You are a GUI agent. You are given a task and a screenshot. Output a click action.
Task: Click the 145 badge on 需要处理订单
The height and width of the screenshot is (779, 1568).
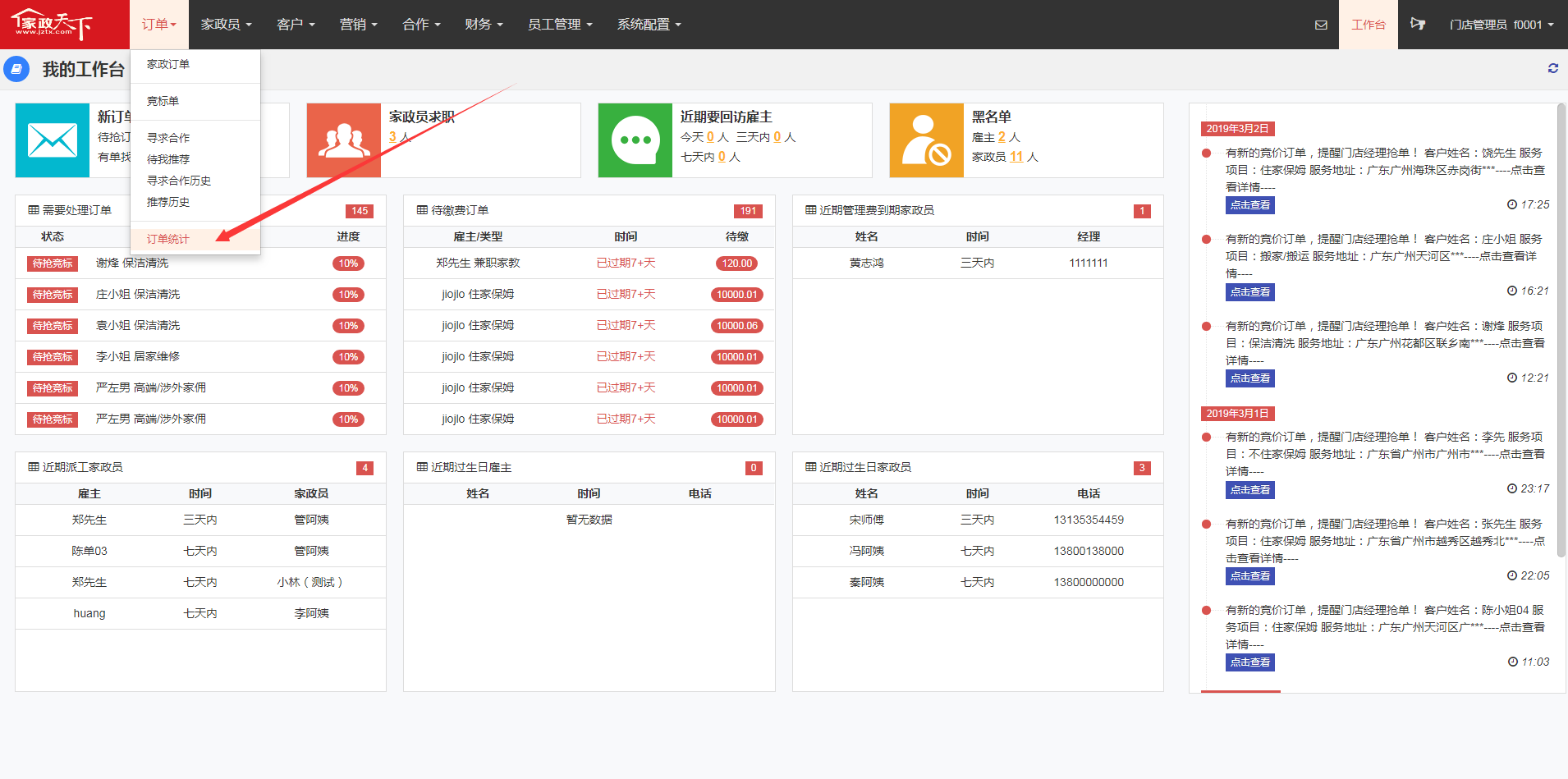(x=360, y=211)
